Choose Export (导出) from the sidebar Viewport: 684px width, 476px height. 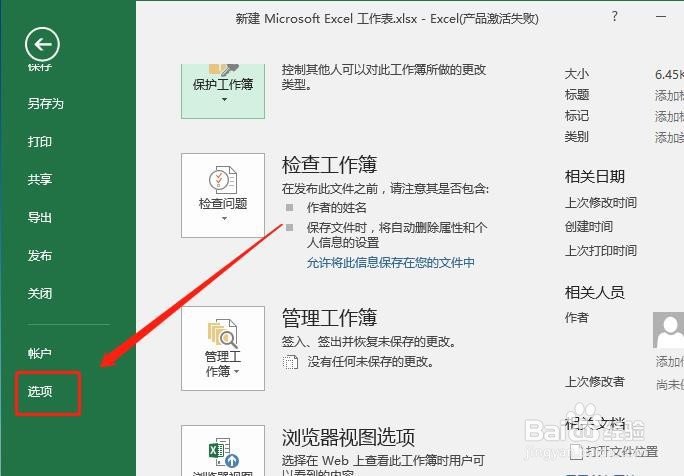(x=40, y=217)
